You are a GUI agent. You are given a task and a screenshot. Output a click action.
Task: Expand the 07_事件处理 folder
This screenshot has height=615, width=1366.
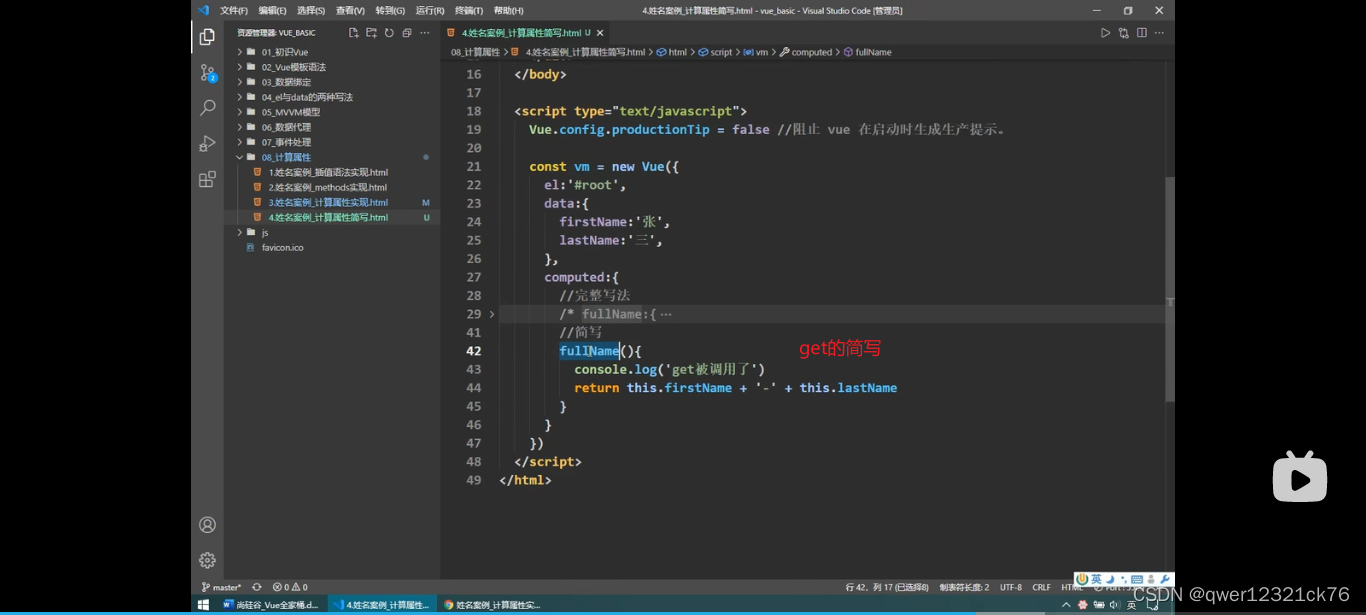[286, 142]
